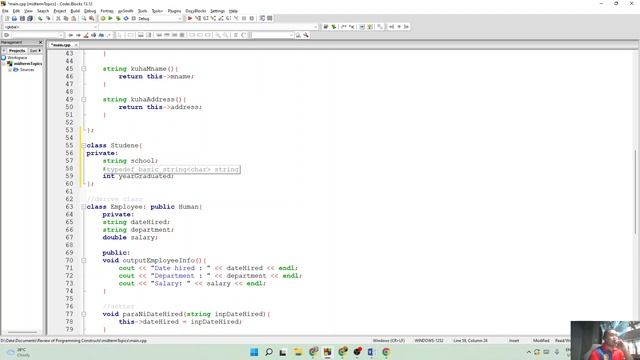Undo the last edit via toolbar icon
Viewport: 640px width, 360px height.
[40, 18]
